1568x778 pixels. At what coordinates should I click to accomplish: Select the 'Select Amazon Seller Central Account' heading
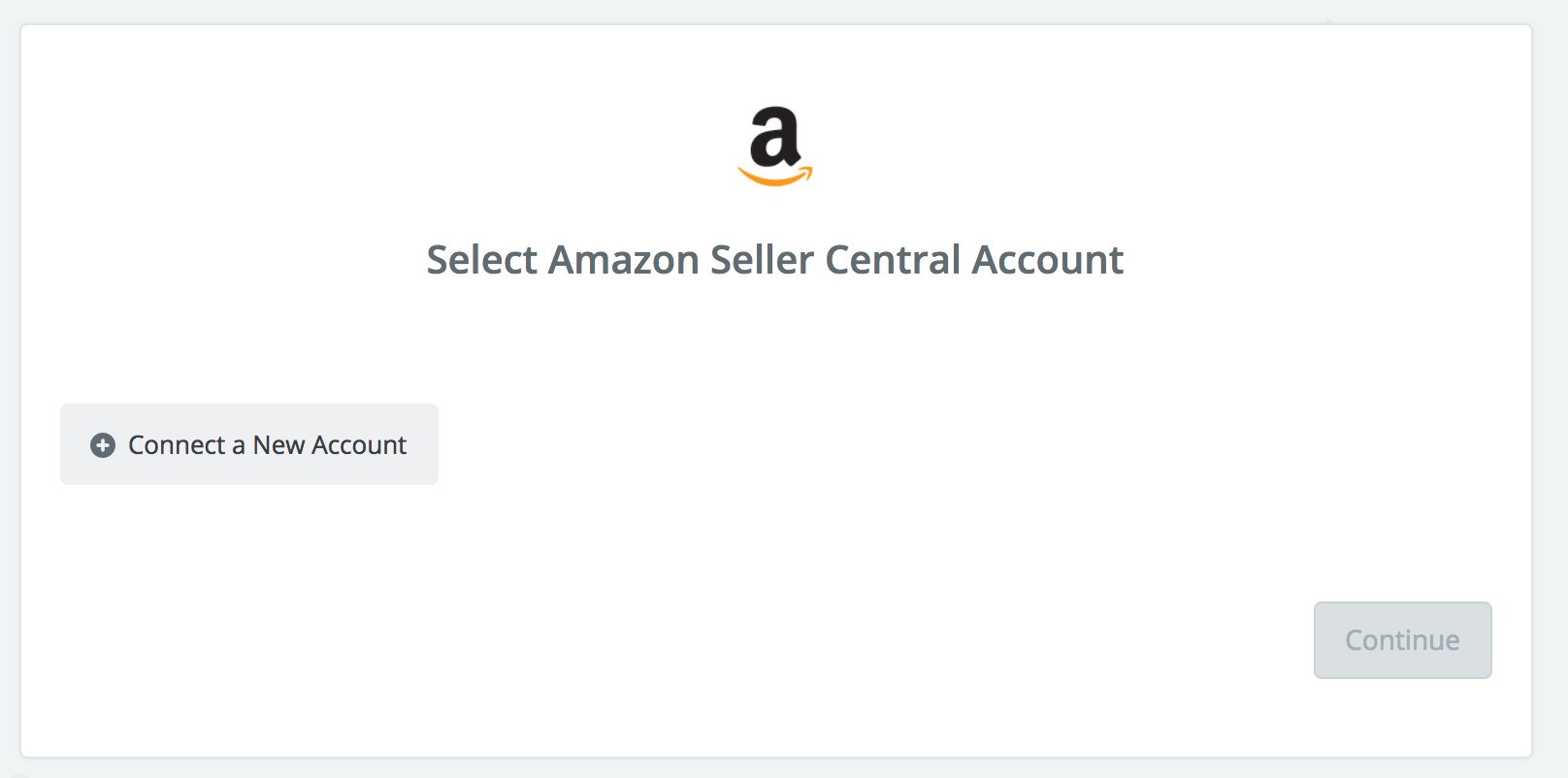click(775, 260)
